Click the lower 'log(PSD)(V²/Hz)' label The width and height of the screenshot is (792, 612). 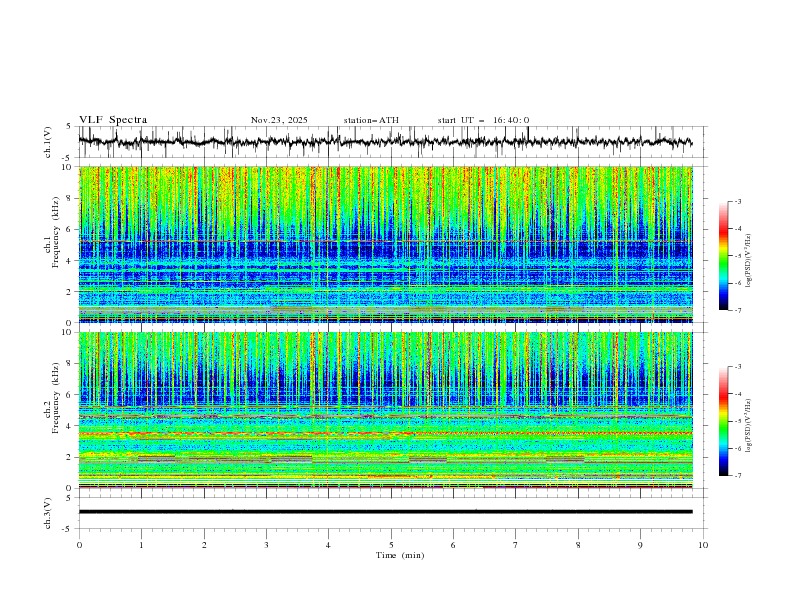click(x=749, y=426)
